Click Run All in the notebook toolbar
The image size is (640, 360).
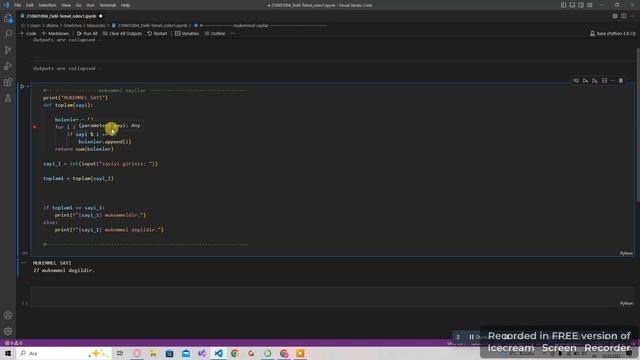pos(87,33)
